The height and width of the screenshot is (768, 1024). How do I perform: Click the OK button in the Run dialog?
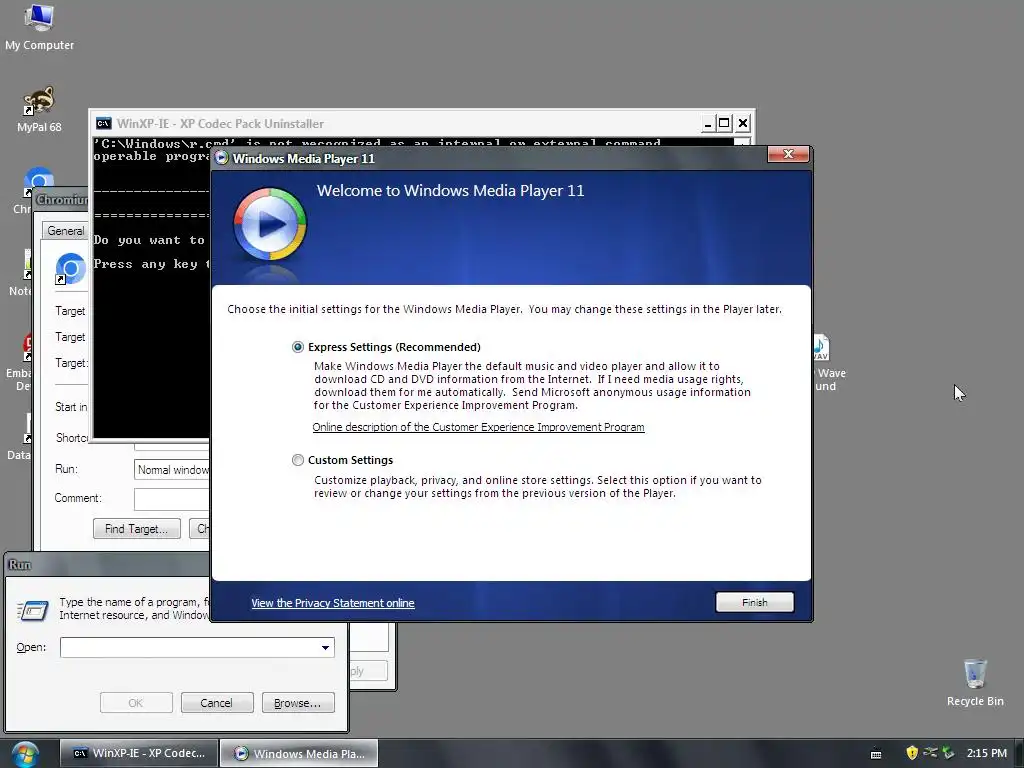136,703
